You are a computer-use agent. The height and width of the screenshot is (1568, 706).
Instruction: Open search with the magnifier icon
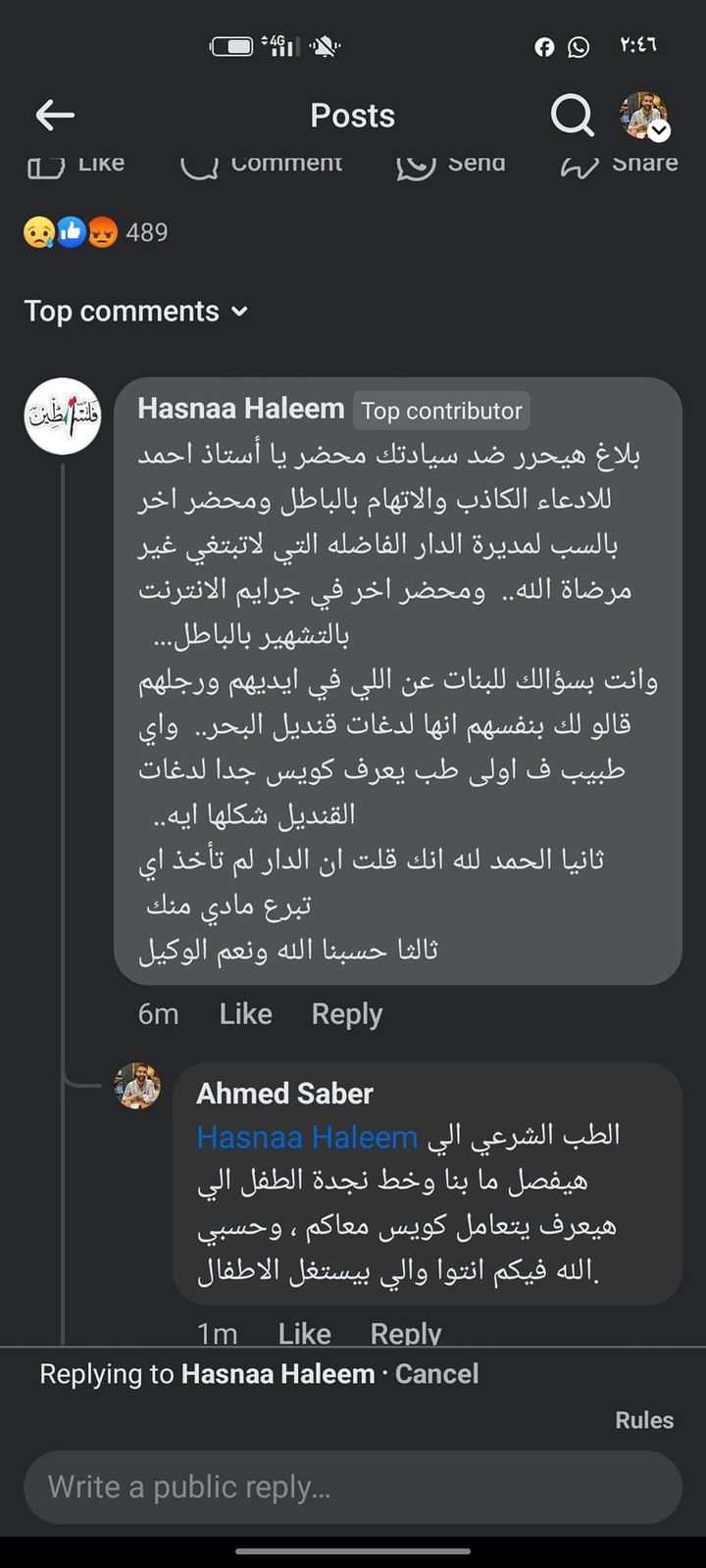[x=572, y=116]
